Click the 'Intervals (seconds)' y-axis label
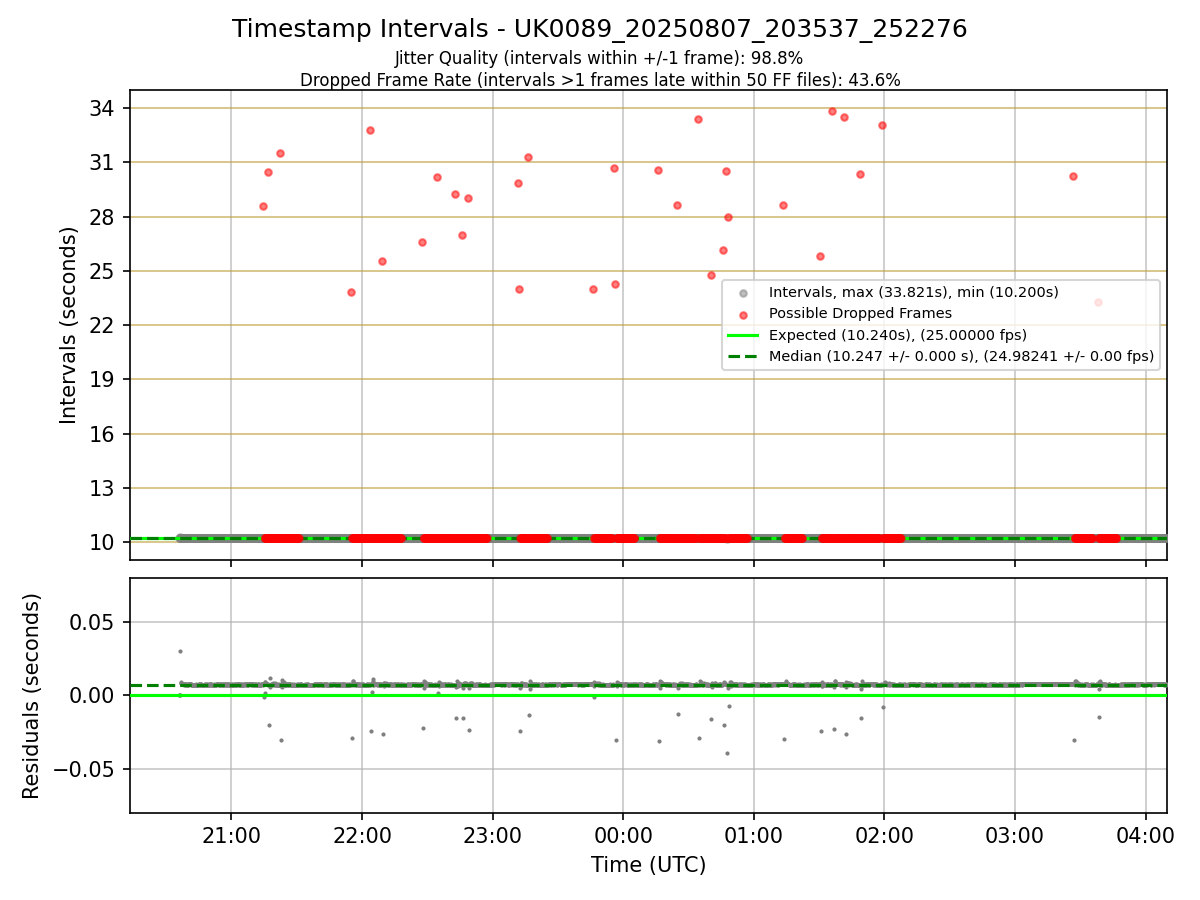Screen dimensions: 1200x900 pyautogui.click(x=69, y=325)
